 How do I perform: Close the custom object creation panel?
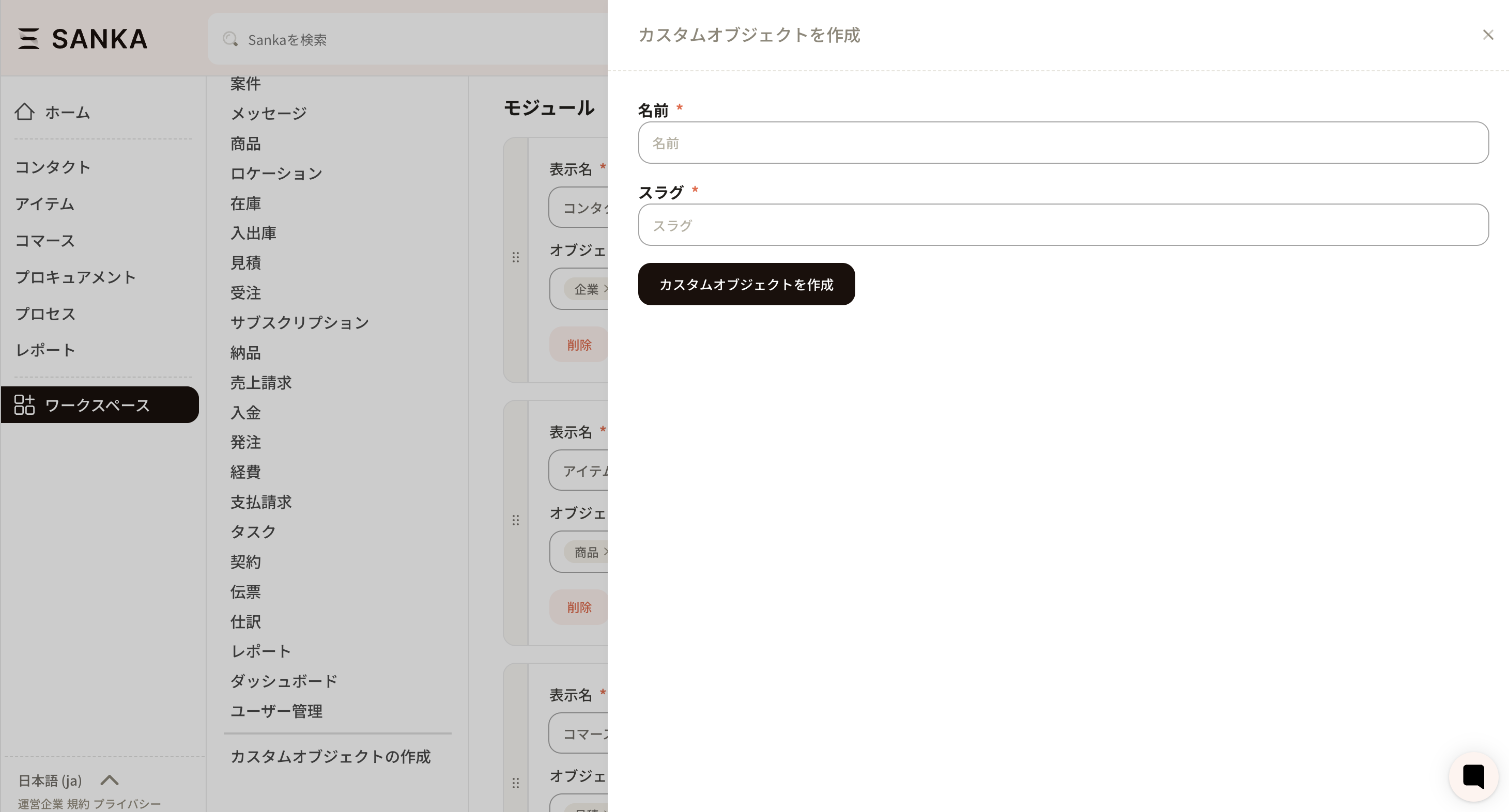click(x=1487, y=35)
